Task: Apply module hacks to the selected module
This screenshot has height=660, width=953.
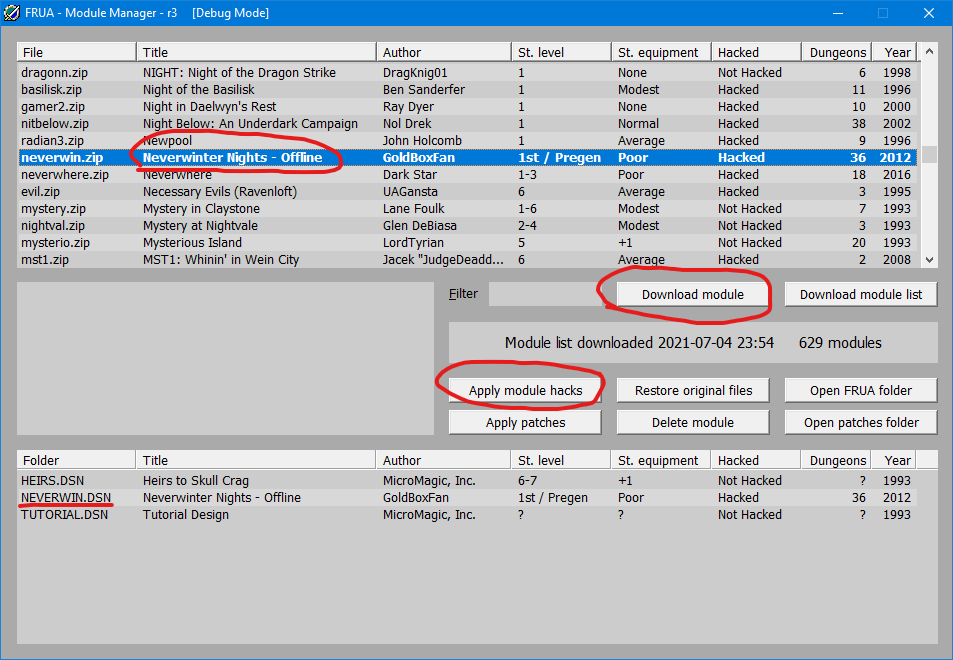Action: (525, 390)
